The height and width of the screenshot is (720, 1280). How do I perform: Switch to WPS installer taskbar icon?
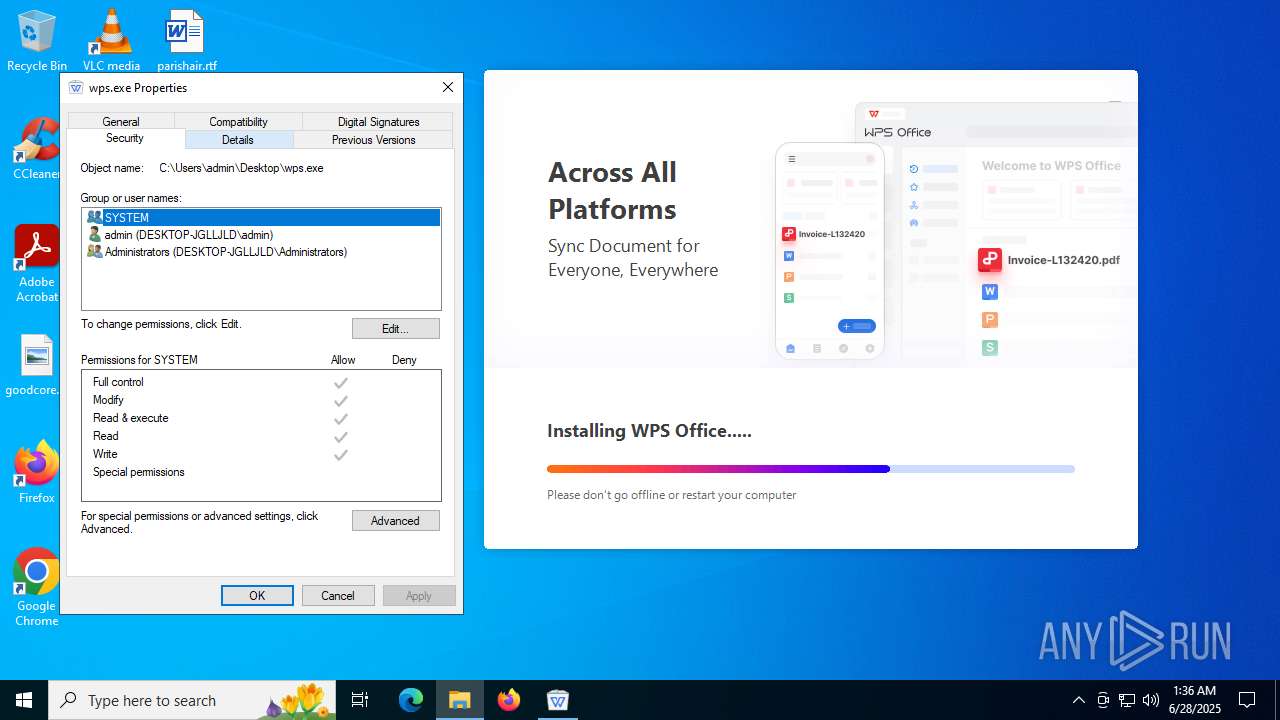(558, 700)
